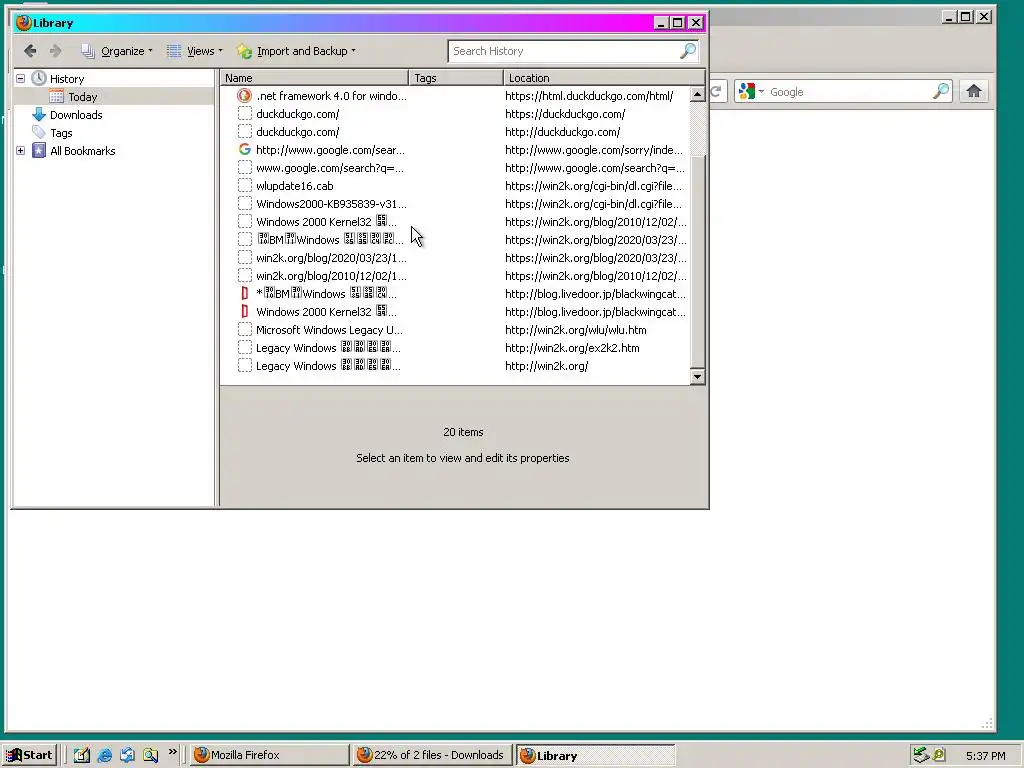Click scrollbar down arrow in history list

click(x=697, y=377)
